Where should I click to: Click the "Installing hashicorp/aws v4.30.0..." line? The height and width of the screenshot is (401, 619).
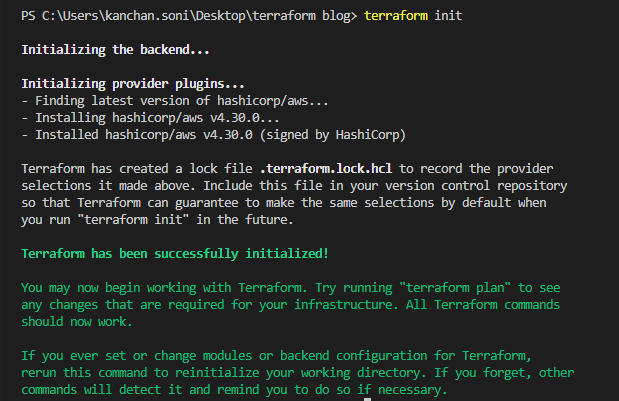coord(150,118)
